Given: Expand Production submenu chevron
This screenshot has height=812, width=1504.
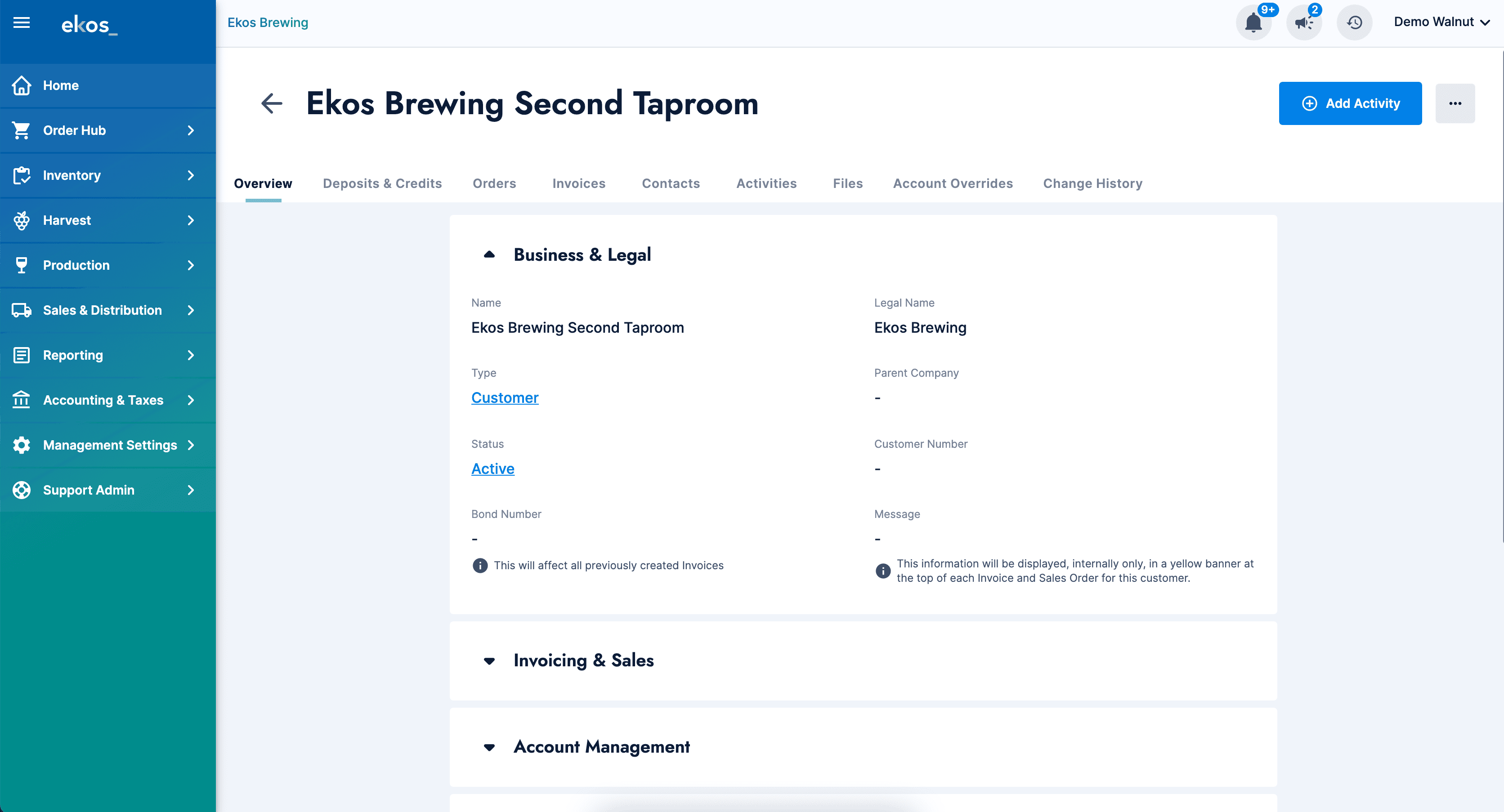Looking at the screenshot, I should pyautogui.click(x=191, y=265).
